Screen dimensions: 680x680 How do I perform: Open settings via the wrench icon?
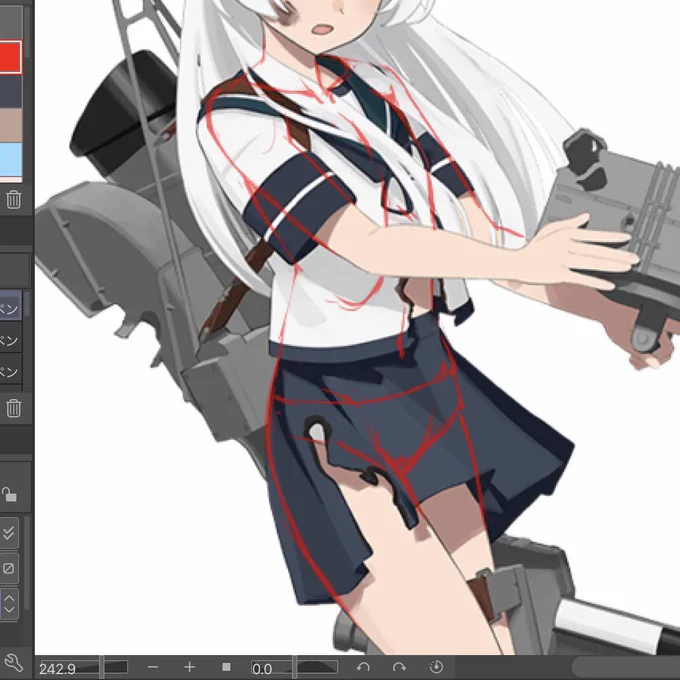click(13, 664)
